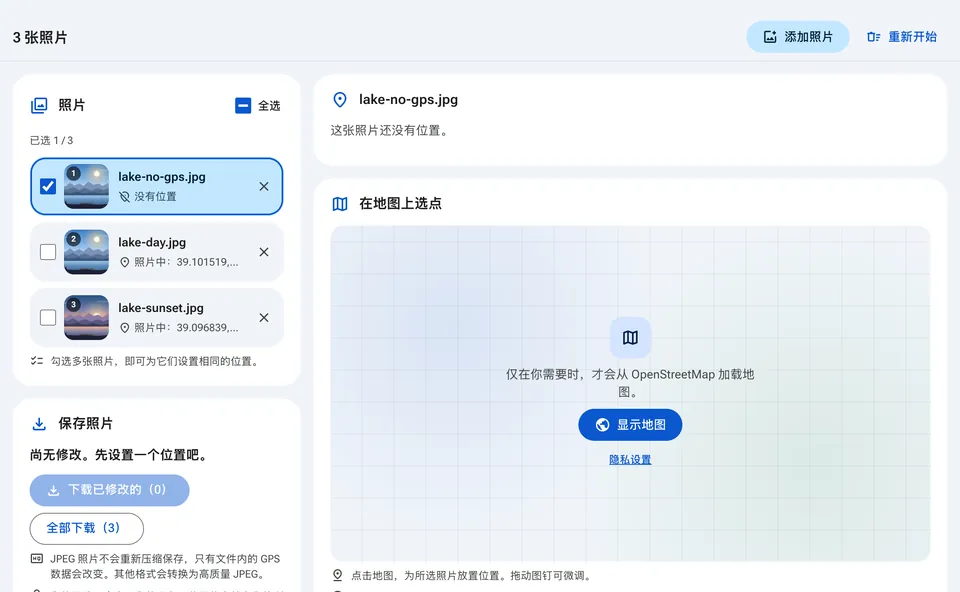
Task: Open the lake-sunset.jpg thumbnail
Action: click(86, 317)
